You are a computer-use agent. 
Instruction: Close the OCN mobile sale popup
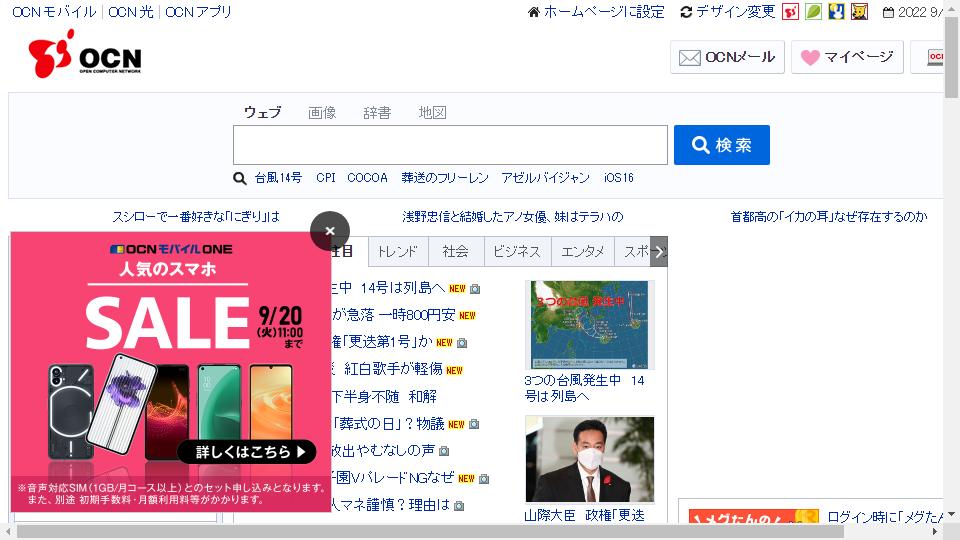330,231
